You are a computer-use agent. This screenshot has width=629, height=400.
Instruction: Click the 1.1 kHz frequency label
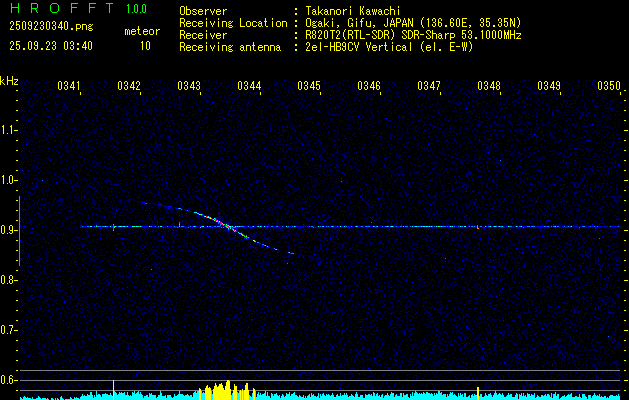pyautogui.click(x=8, y=130)
